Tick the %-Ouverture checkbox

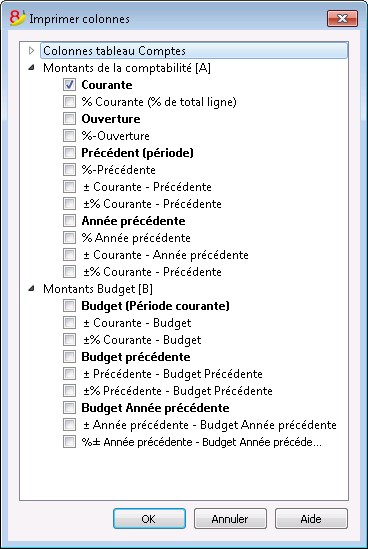click(69, 135)
